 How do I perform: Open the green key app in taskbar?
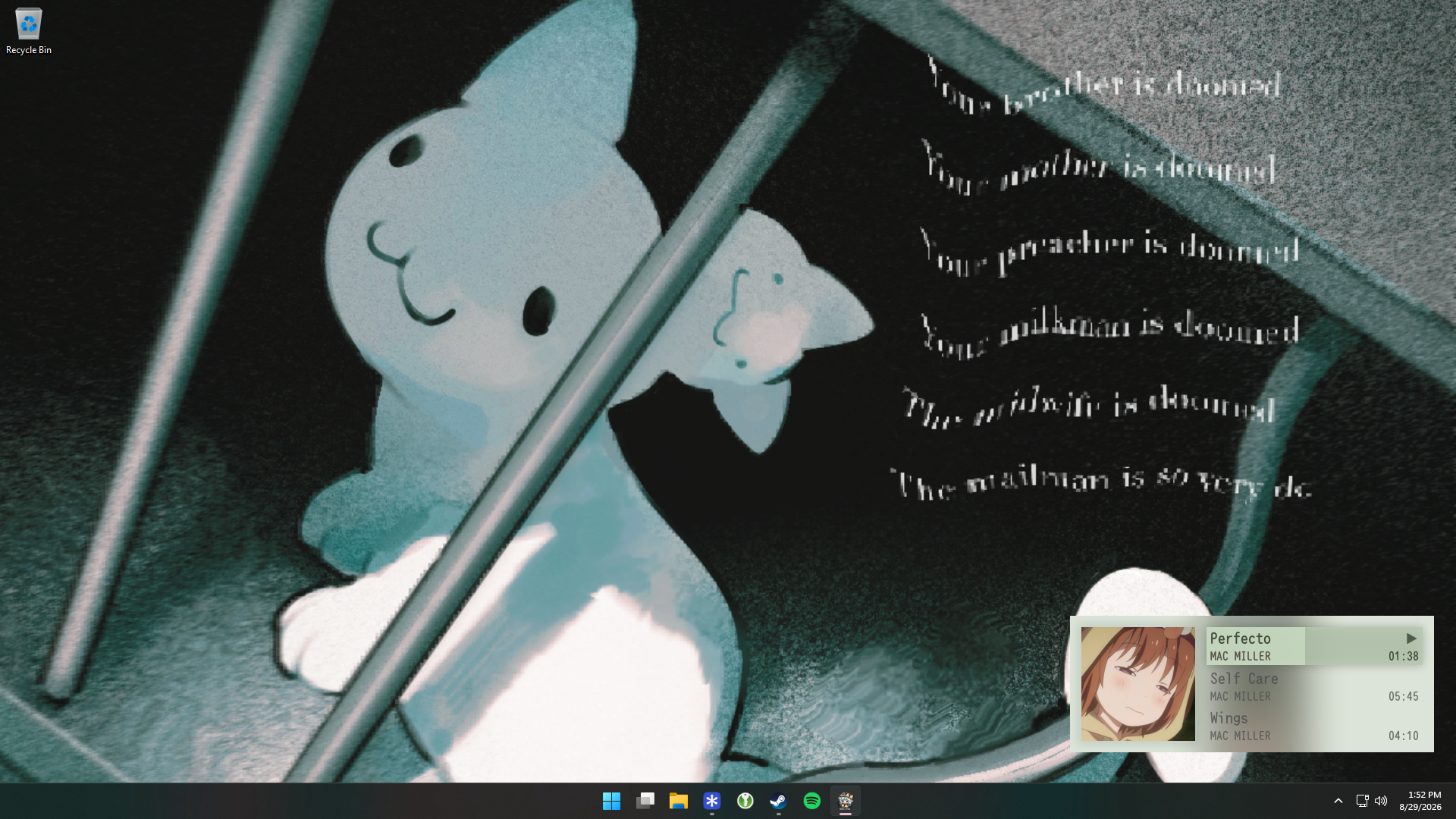point(745,801)
